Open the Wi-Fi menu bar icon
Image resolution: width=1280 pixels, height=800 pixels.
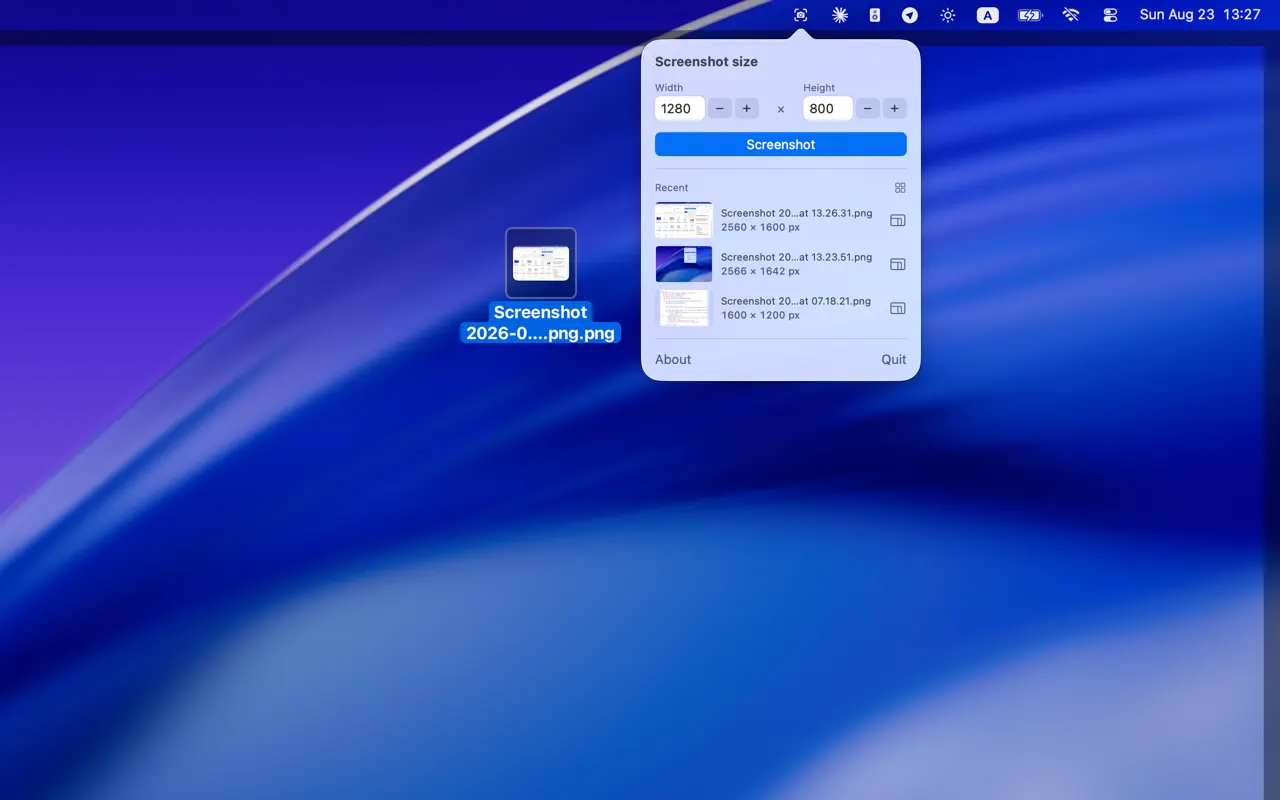(1071, 15)
